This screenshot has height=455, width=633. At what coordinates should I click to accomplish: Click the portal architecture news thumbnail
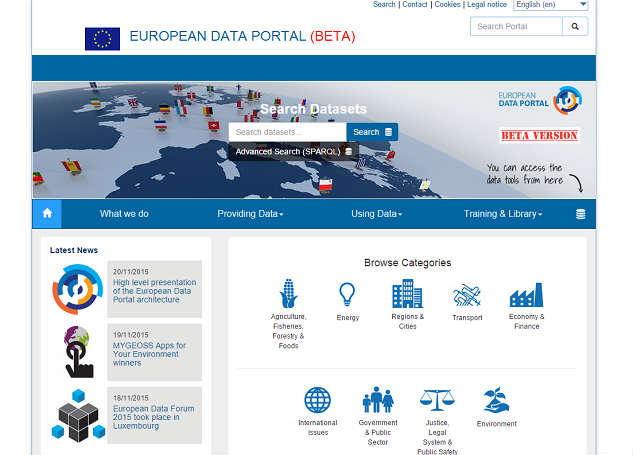tap(77, 289)
